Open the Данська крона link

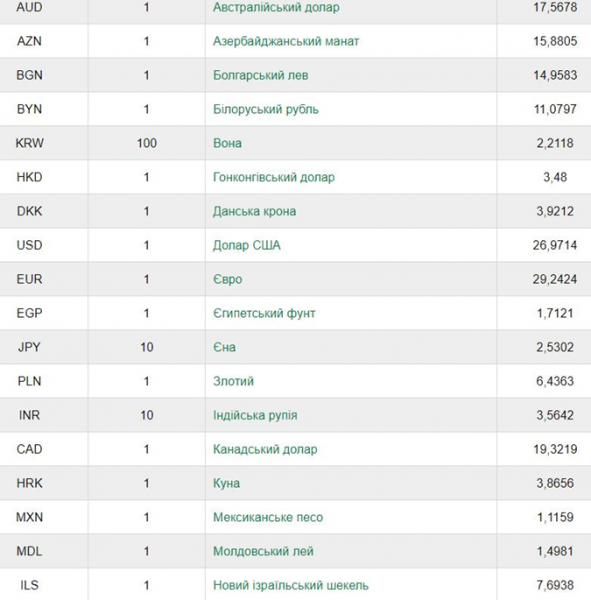[255, 212]
